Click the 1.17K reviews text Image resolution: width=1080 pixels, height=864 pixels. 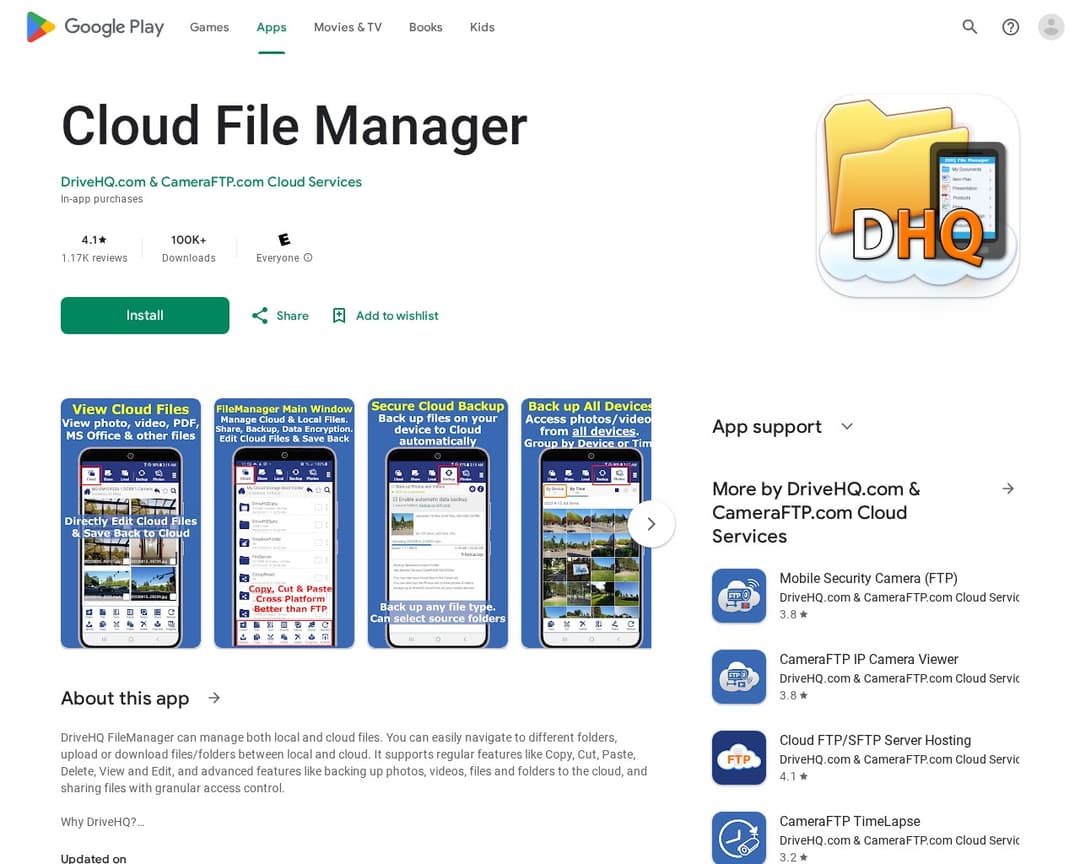click(x=94, y=258)
